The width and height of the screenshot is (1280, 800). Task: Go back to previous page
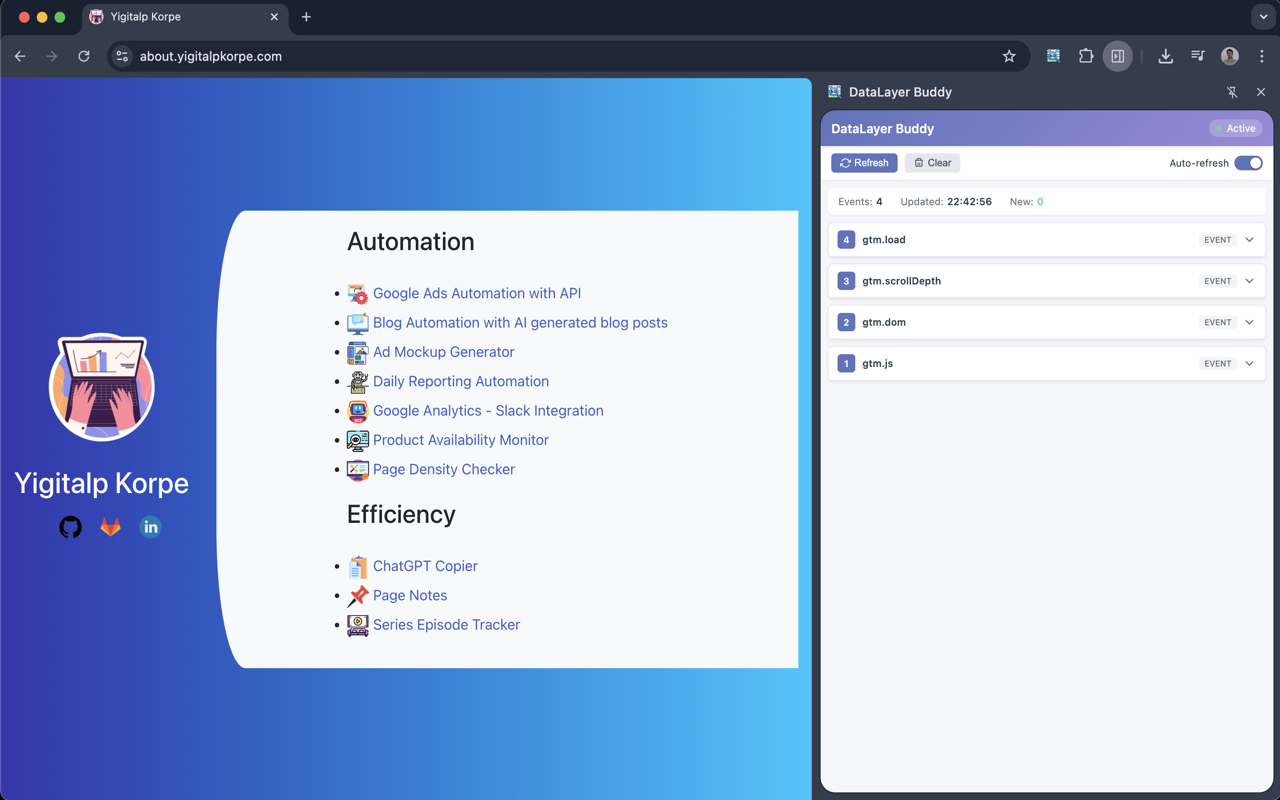(x=20, y=56)
